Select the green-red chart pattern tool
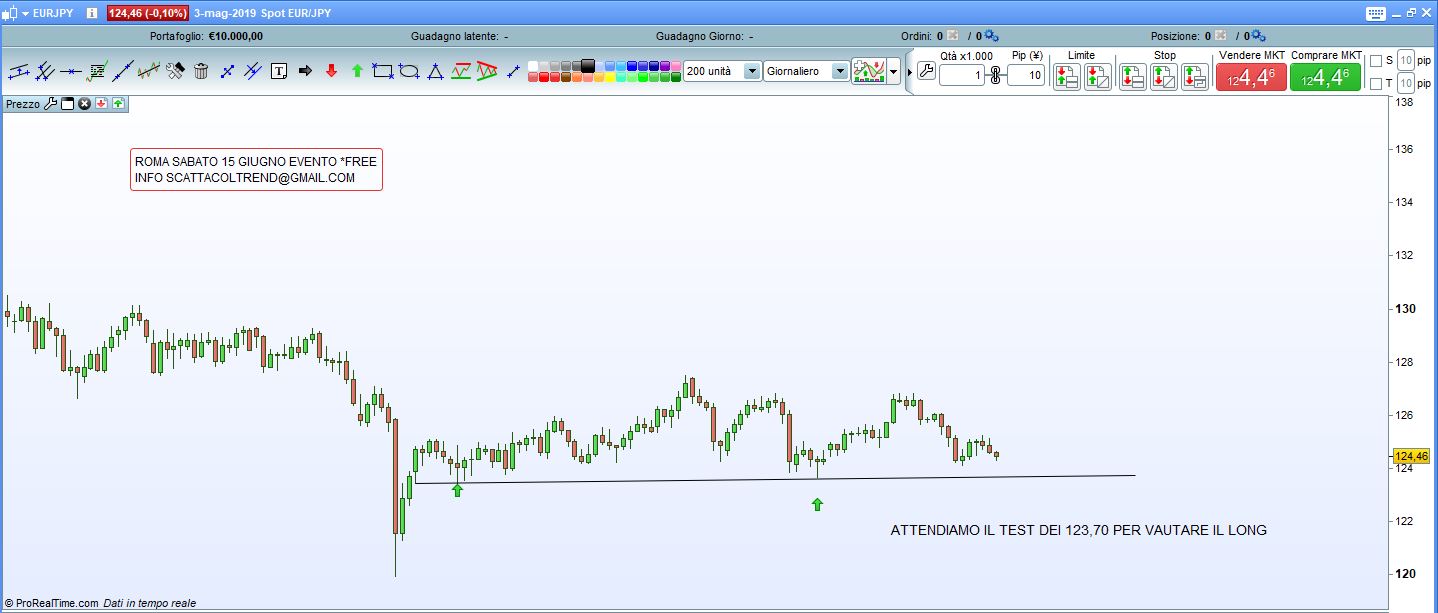This screenshot has width=1438, height=613. click(461, 71)
